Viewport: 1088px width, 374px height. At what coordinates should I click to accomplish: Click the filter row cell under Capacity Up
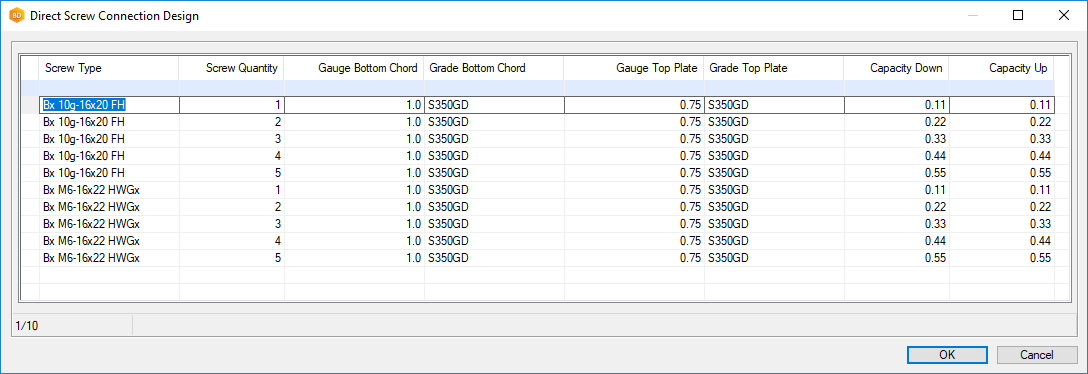[x=1002, y=88]
